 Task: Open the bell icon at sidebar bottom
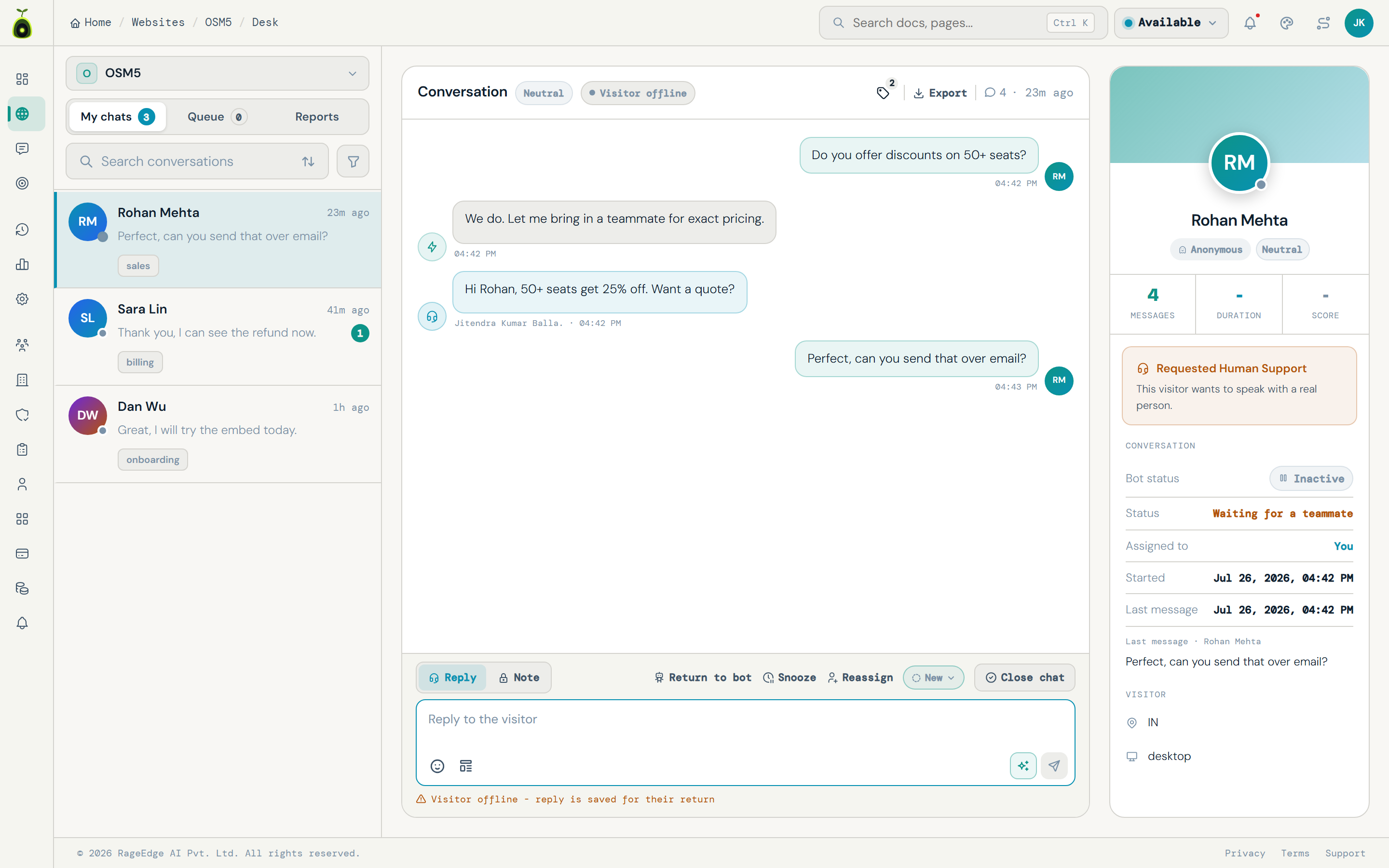point(22,623)
